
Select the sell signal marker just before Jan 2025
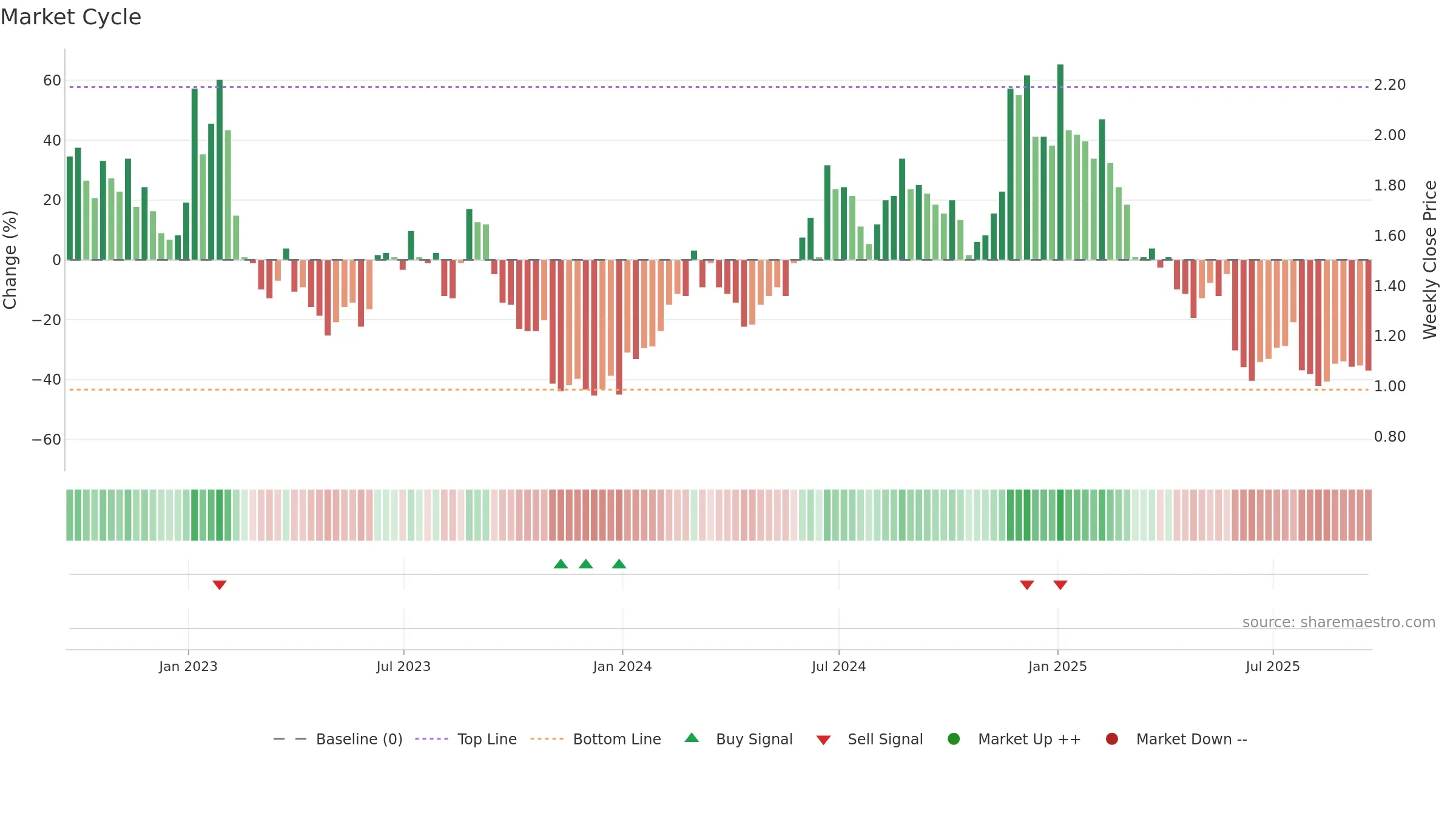pyautogui.click(x=1027, y=585)
